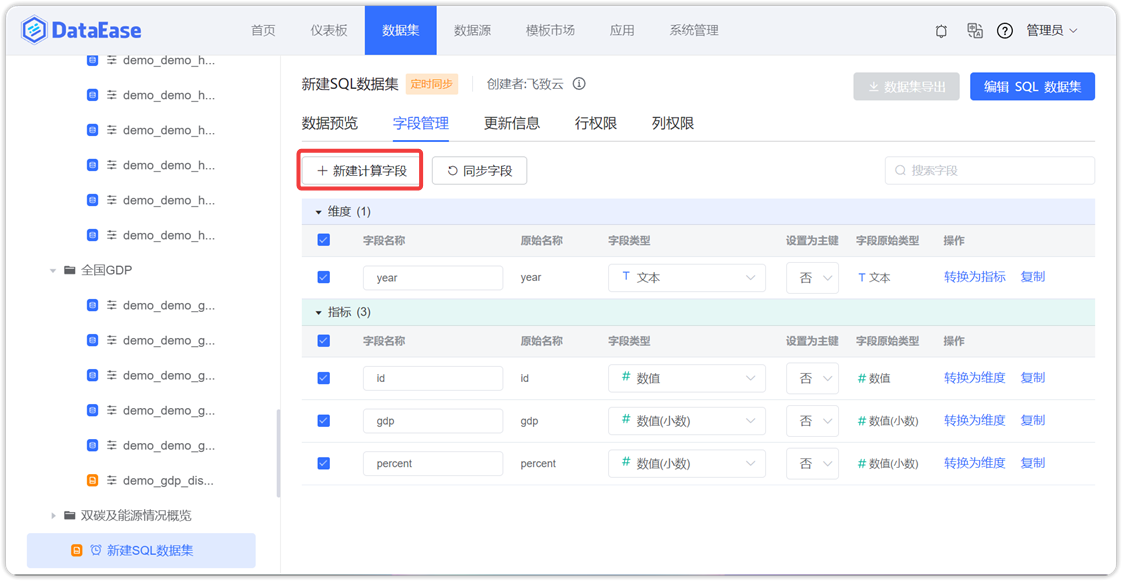Click 转换为维度 for the id field
1122x581 pixels.
point(975,377)
